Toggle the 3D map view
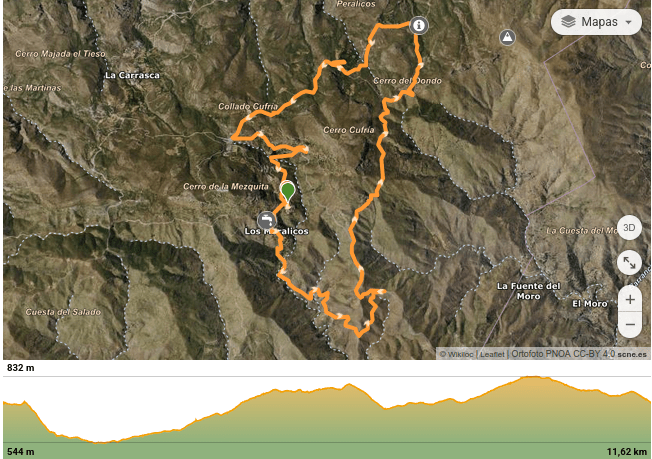 pos(629,228)
